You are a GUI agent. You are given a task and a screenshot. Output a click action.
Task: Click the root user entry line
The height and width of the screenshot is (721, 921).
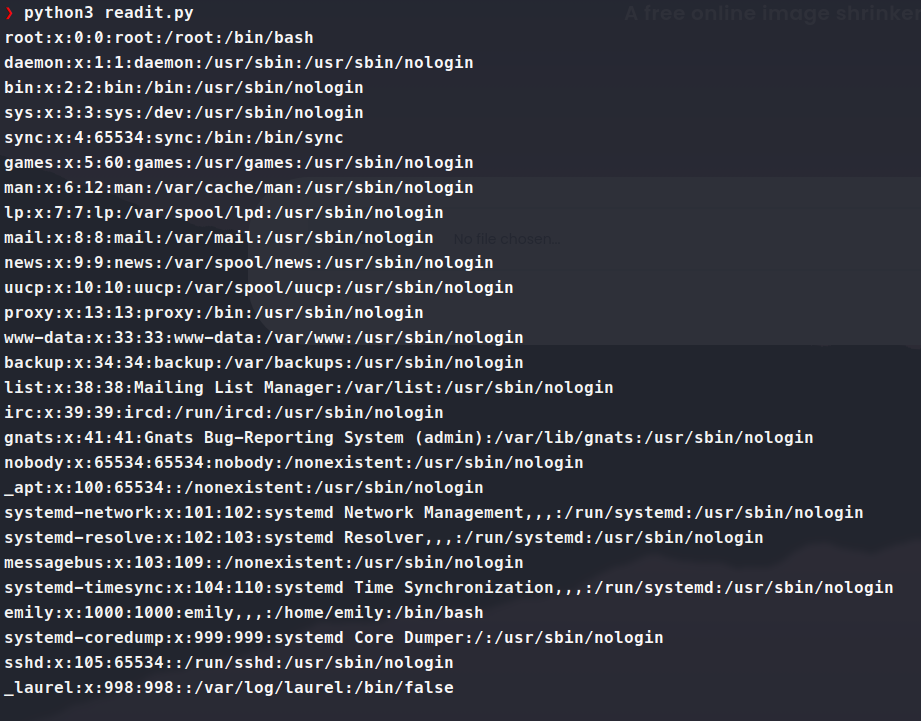click(x=158, y=38)
